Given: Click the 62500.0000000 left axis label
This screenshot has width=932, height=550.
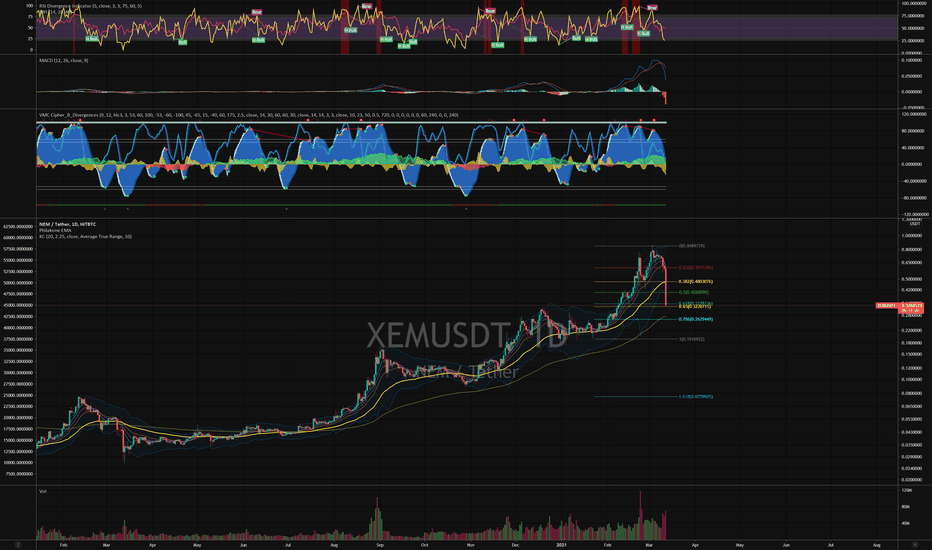Looking at the screenshot, I should (18, 227).
